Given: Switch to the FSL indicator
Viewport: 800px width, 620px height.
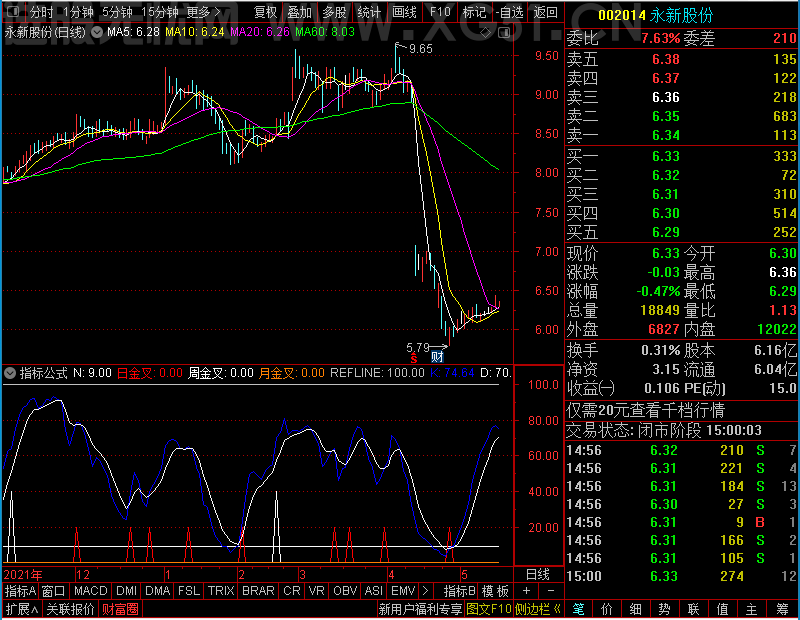Looking at the screenshot, I should coord(189,591).
